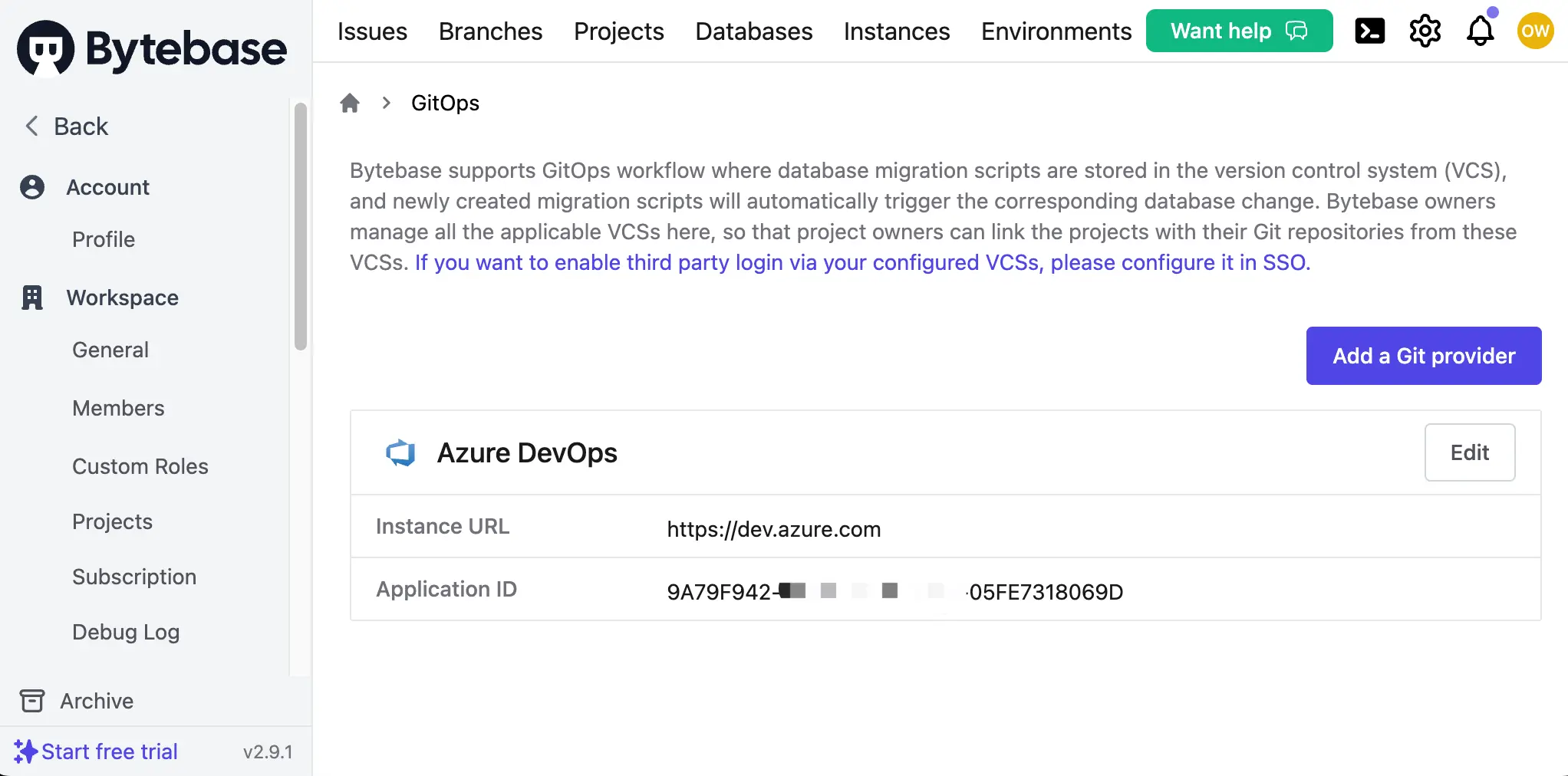
Task: Click the Account section header
Action: pyautogui.click(x=107, y=187)
